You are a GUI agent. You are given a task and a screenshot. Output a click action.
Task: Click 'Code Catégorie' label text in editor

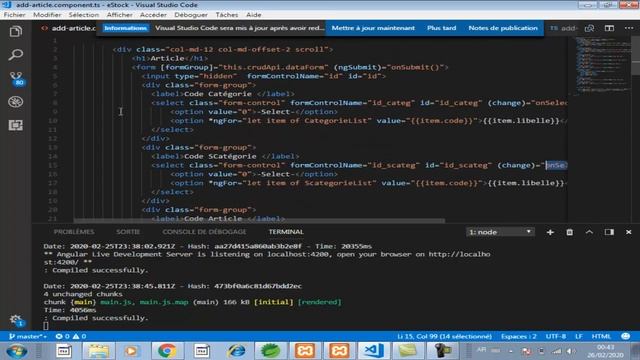click(x=218, y=94)
